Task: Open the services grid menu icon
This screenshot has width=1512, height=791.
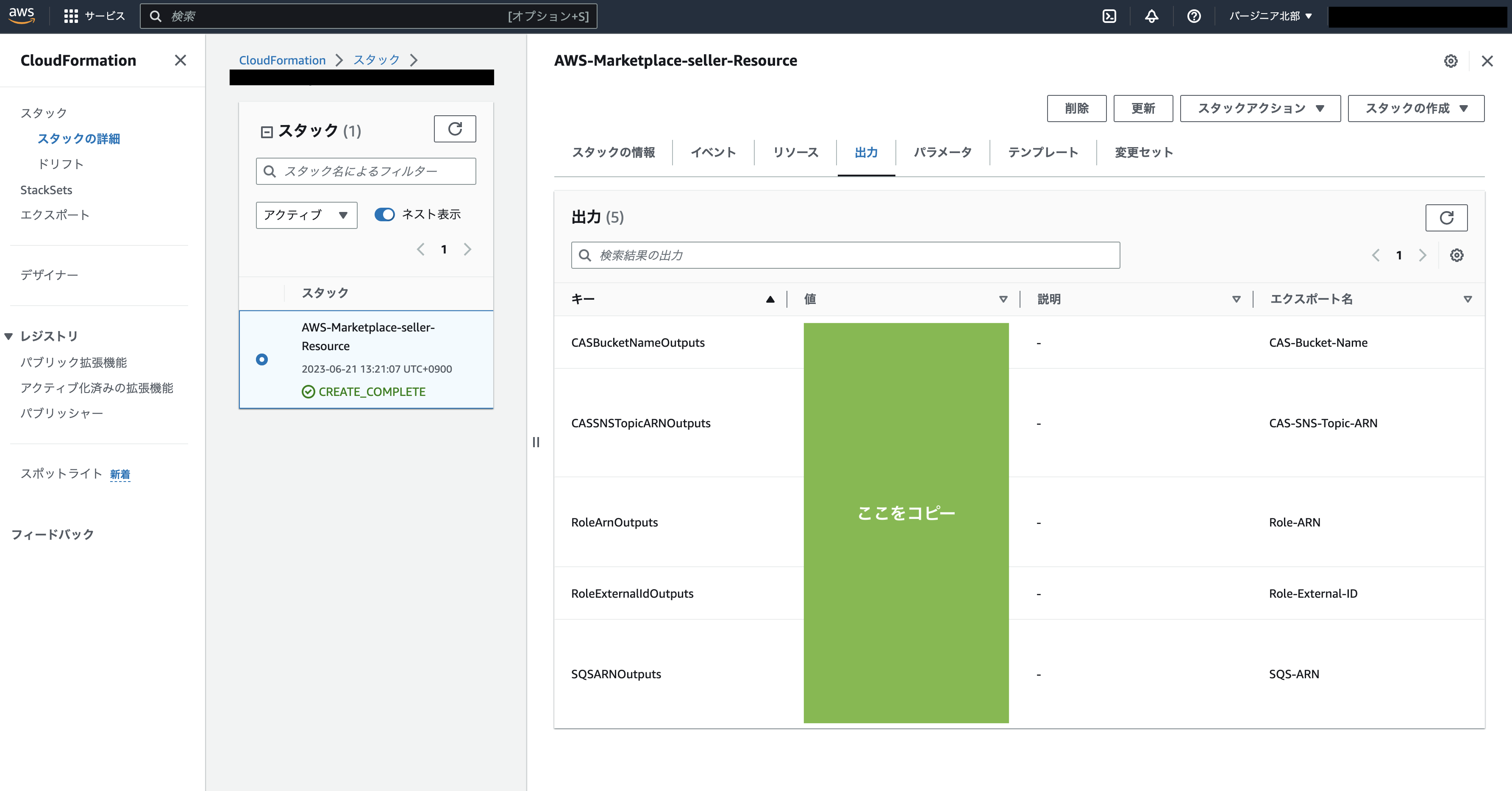Action: click(71, 16)
